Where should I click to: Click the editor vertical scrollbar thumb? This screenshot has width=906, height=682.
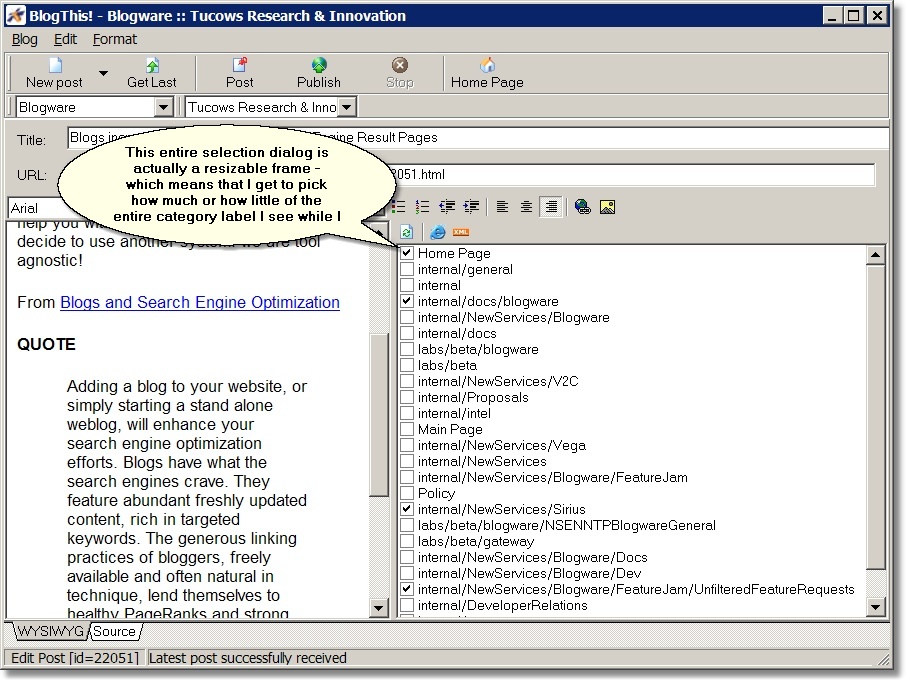point(378,414)
